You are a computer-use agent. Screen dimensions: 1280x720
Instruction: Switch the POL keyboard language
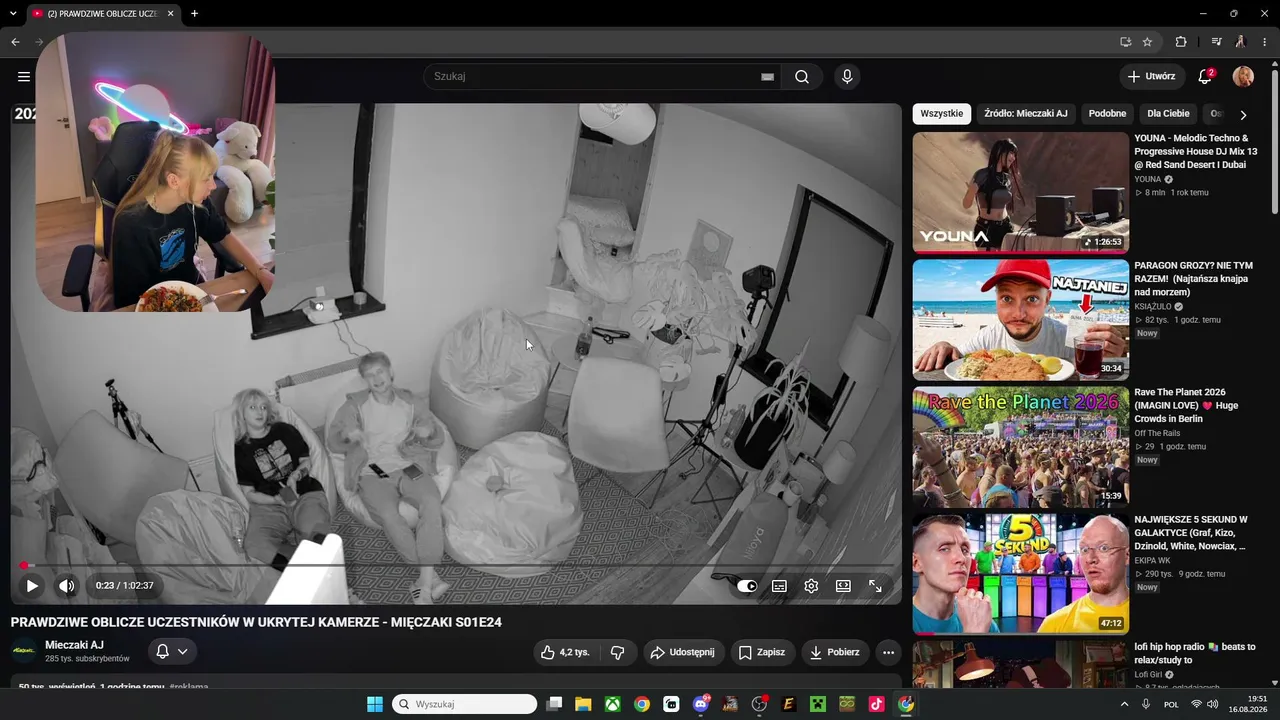coord(1171,704)
